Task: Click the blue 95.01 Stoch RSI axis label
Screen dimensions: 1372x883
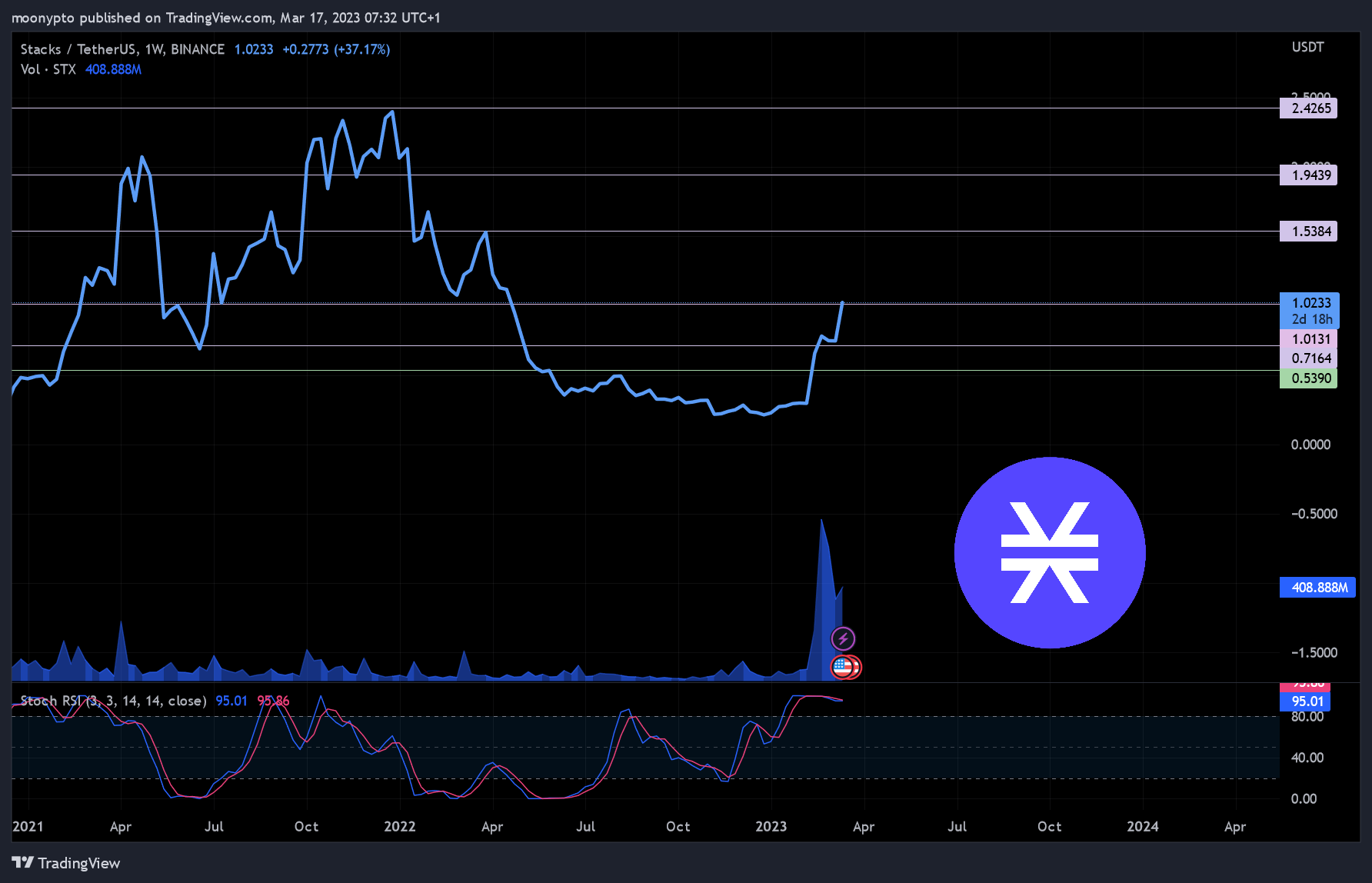Action: (1305, 701)
